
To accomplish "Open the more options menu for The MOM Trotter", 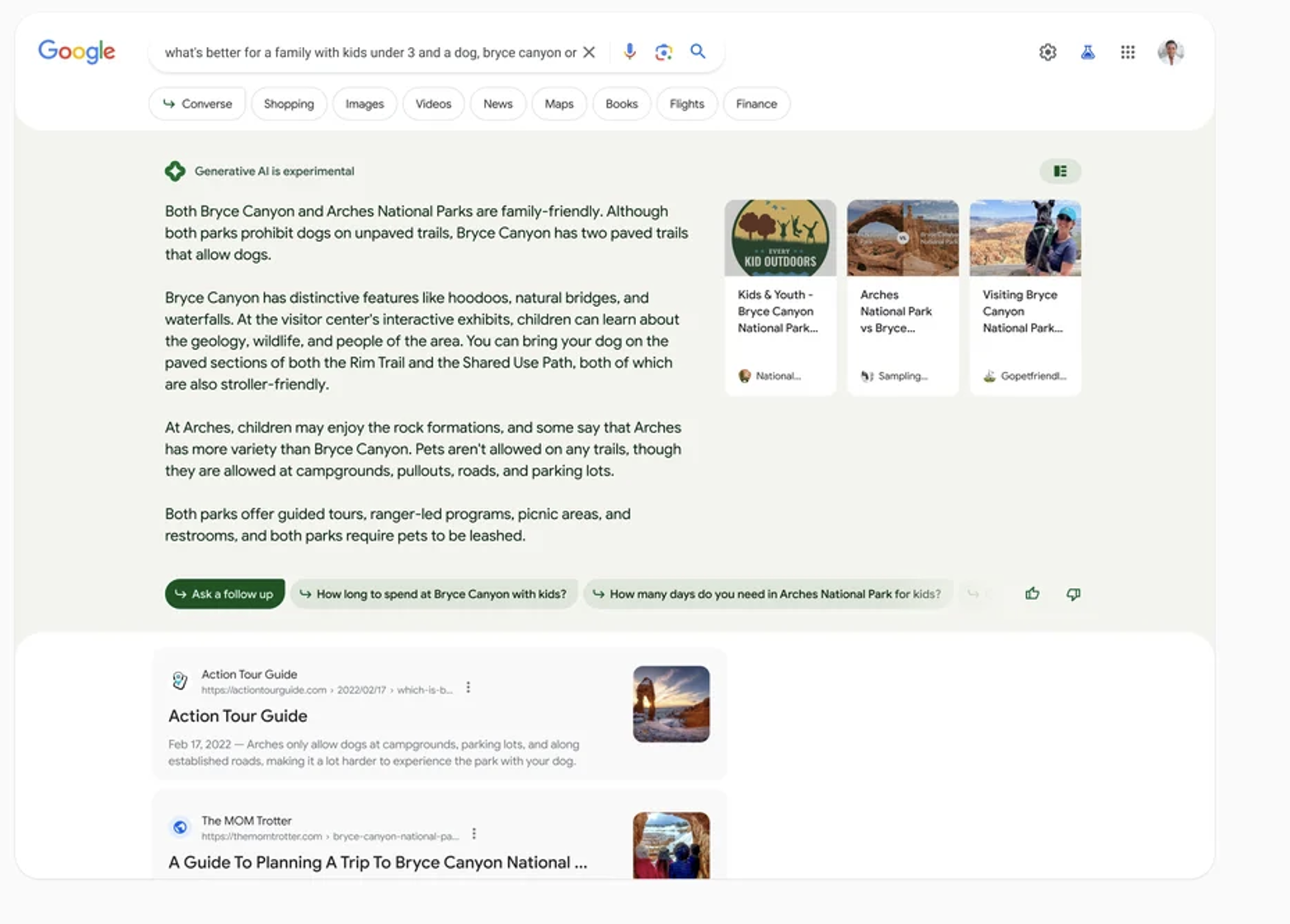I will (474, 834).
